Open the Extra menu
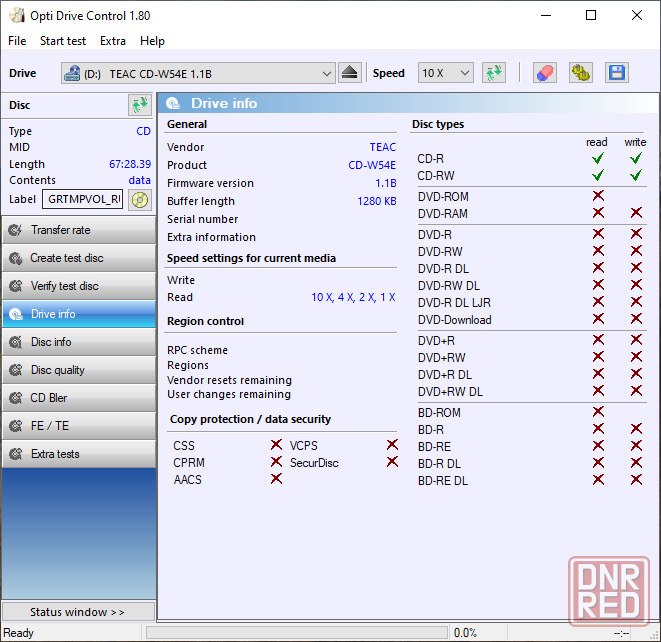 pos(113,41)
